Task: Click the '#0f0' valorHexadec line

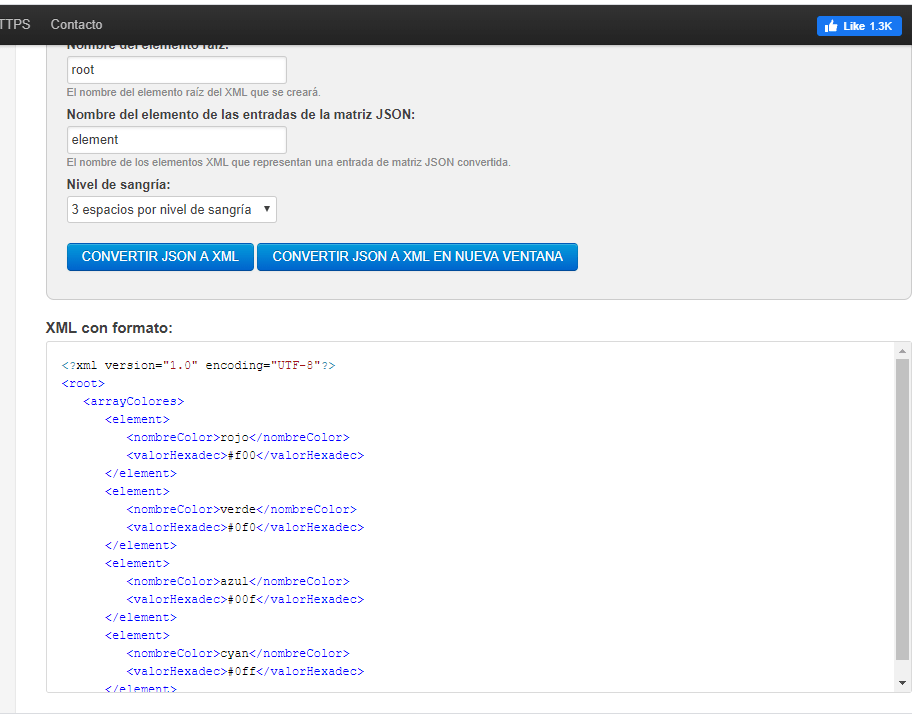Action: [244, 527]
